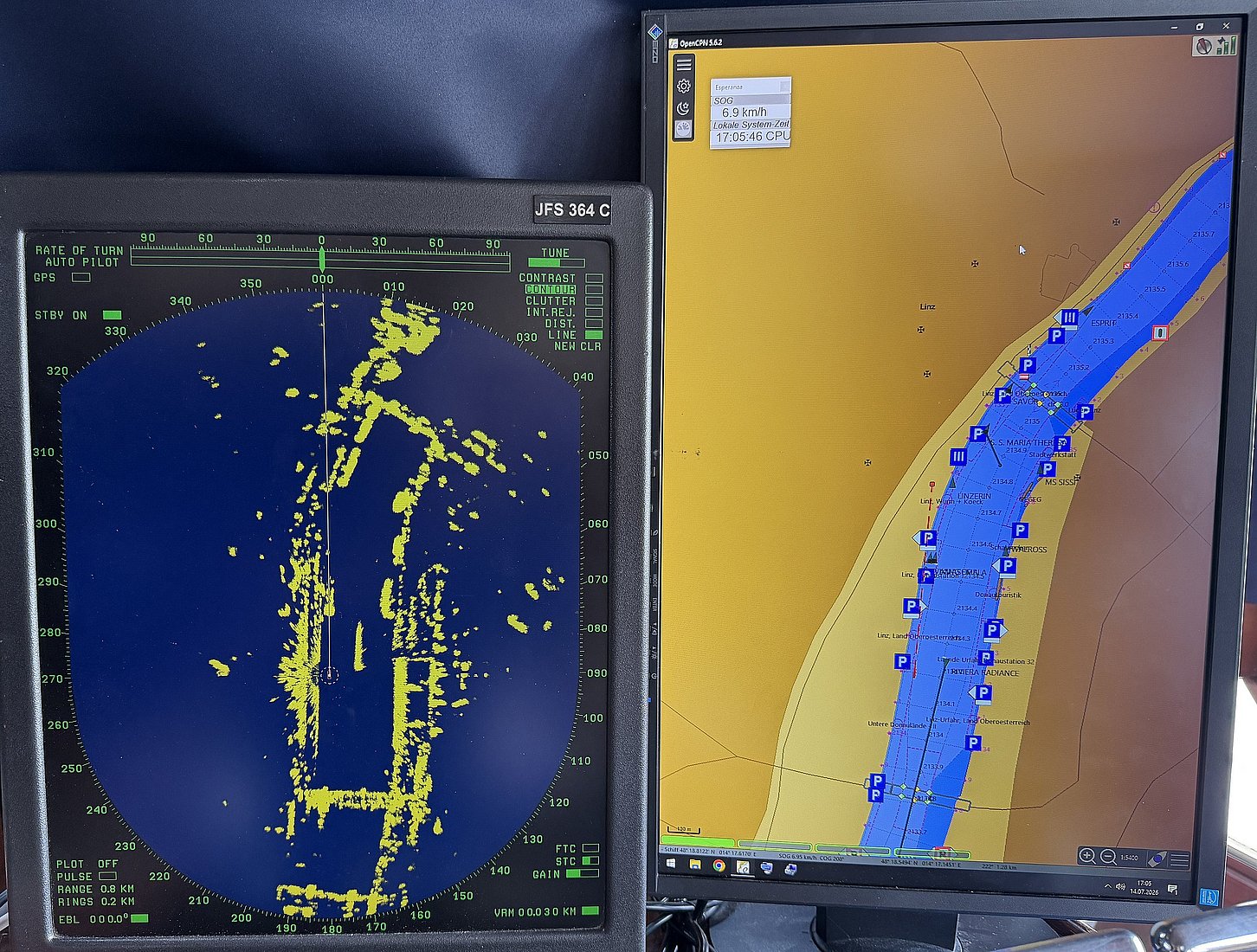This screenshot has width=1257, height=952.
Task: Toggle the GPS box on the radar
Action: click(81, 278)
